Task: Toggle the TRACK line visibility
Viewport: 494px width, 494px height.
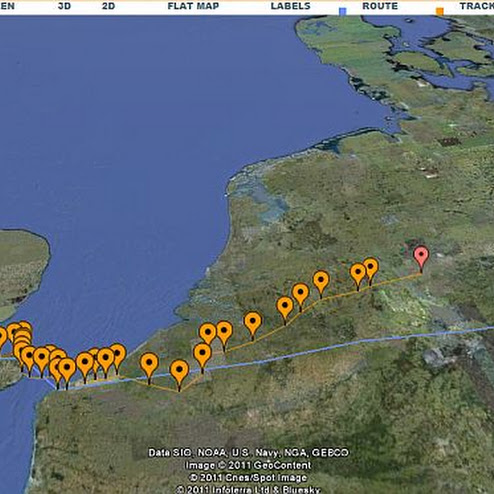Action: pyautogui.click(x=477, y=6)
